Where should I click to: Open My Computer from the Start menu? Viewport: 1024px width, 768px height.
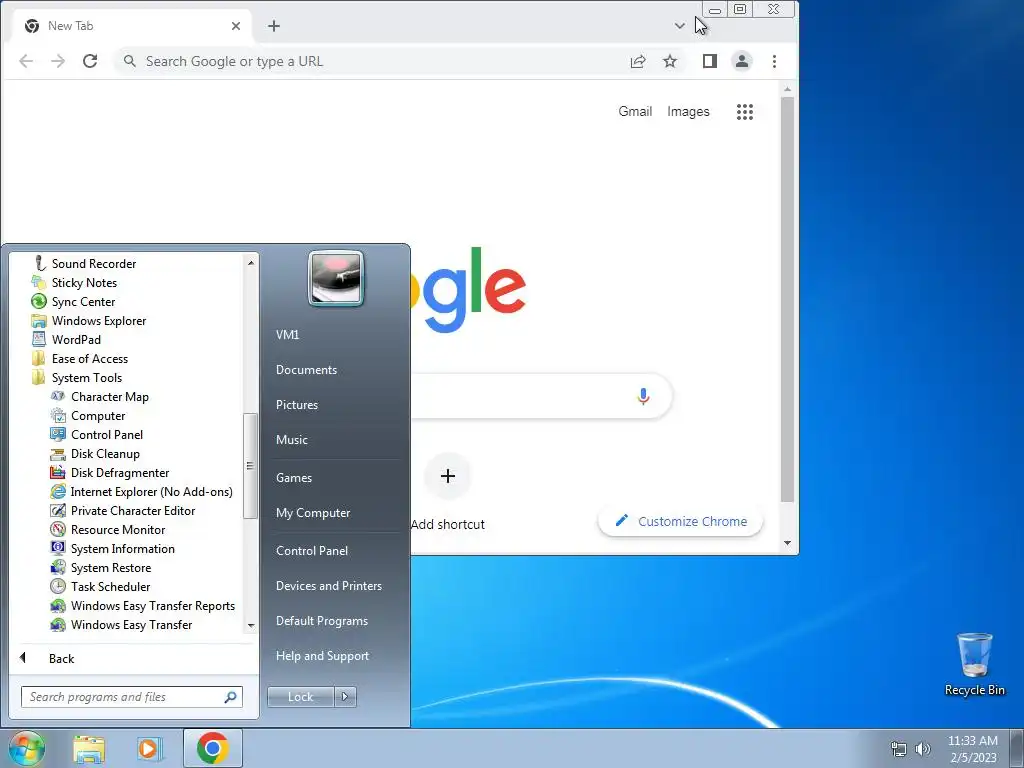pos(313,513)
